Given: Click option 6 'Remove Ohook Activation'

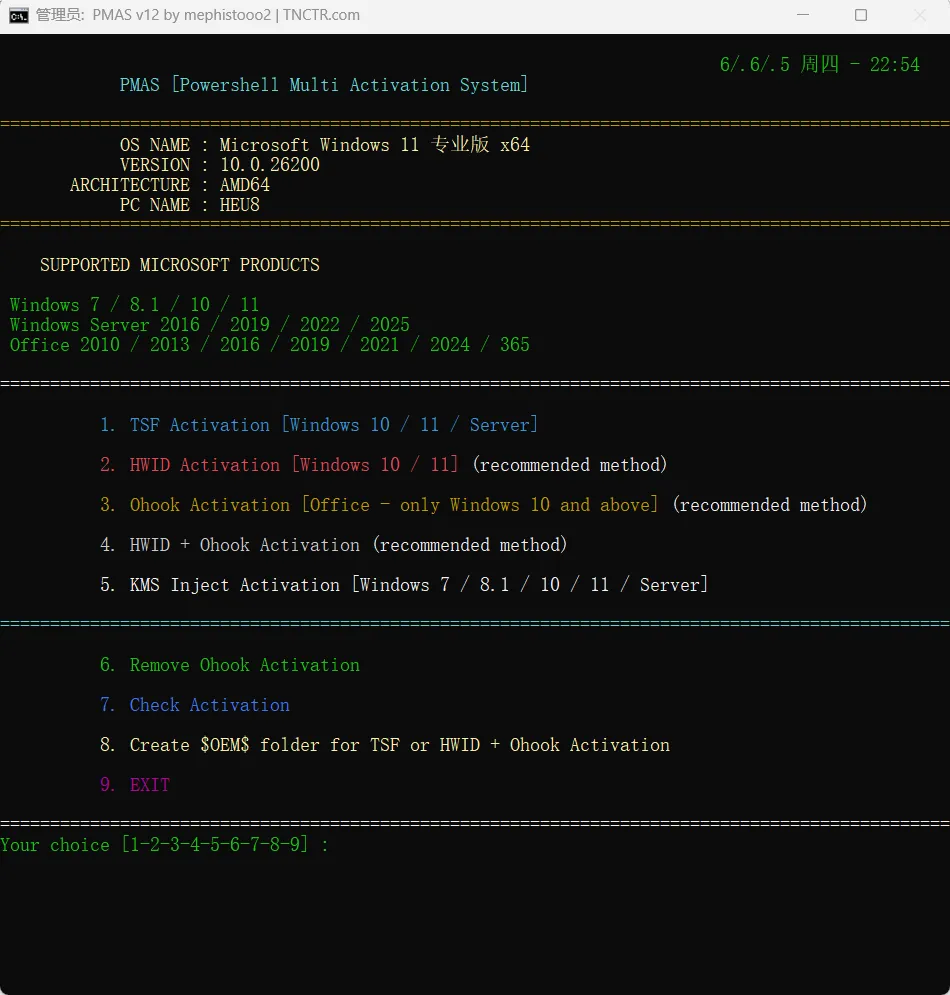Looking at the screenshot, I should coord(230,664).
